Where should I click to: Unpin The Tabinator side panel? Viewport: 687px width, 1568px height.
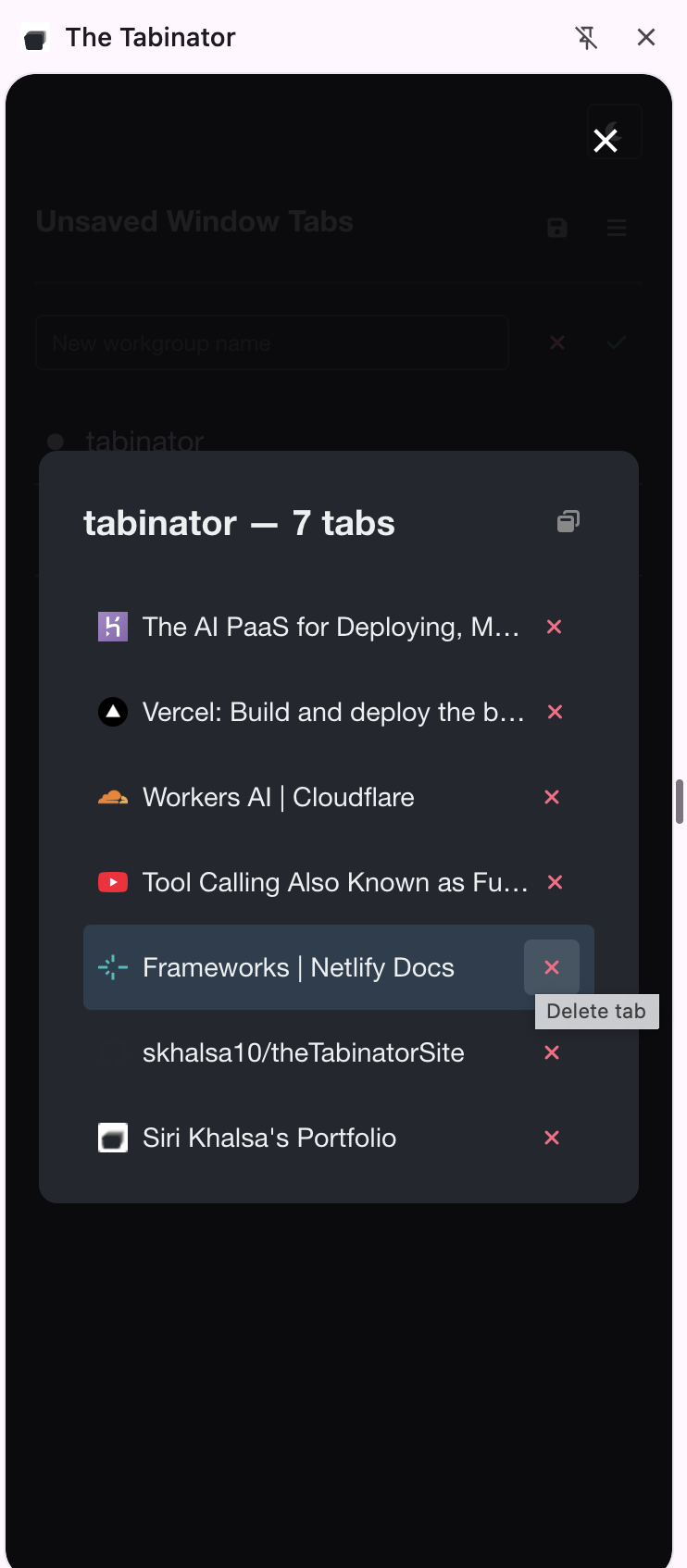586,37
